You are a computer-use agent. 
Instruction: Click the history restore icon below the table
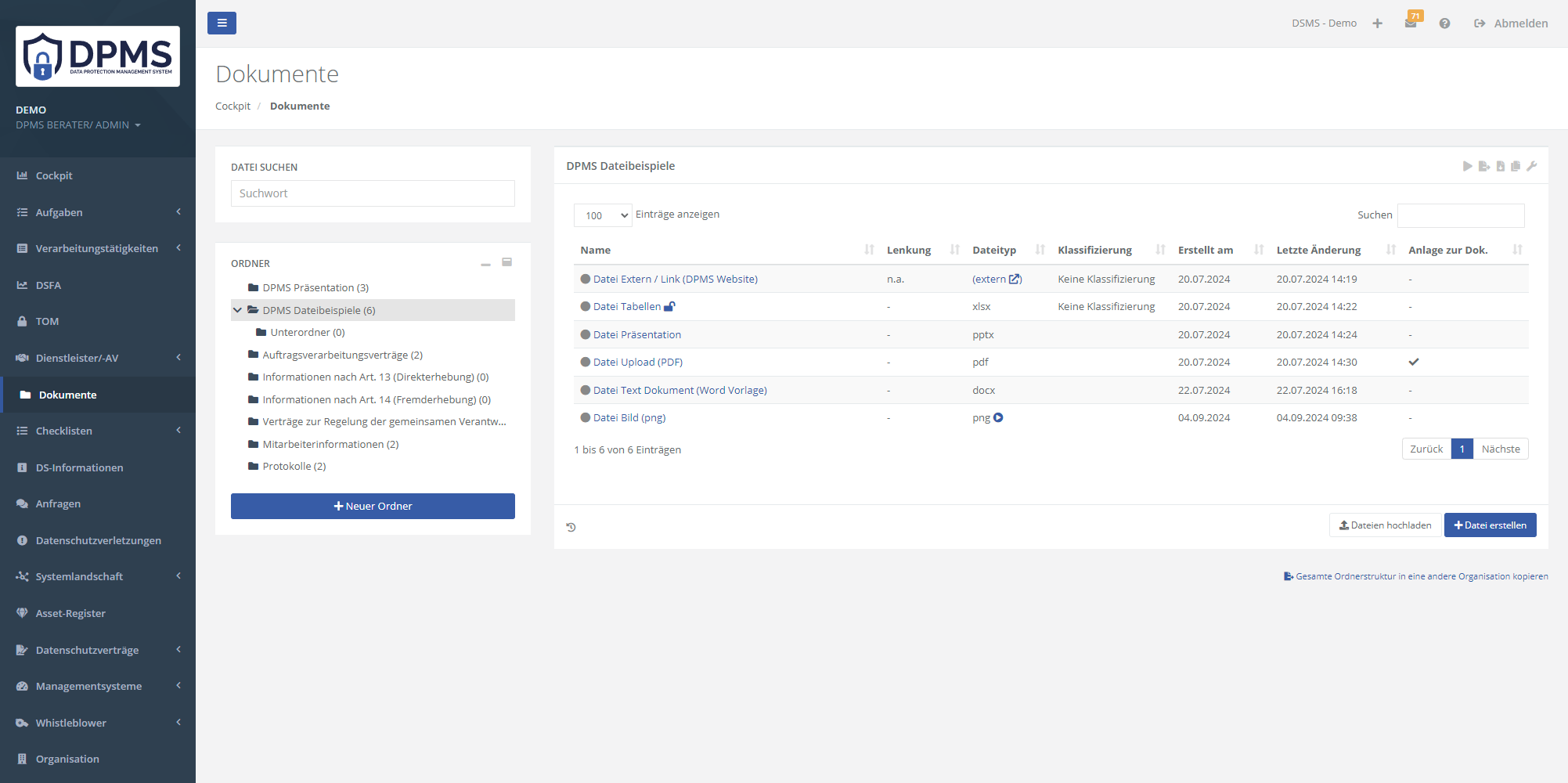tap(571, 527)
